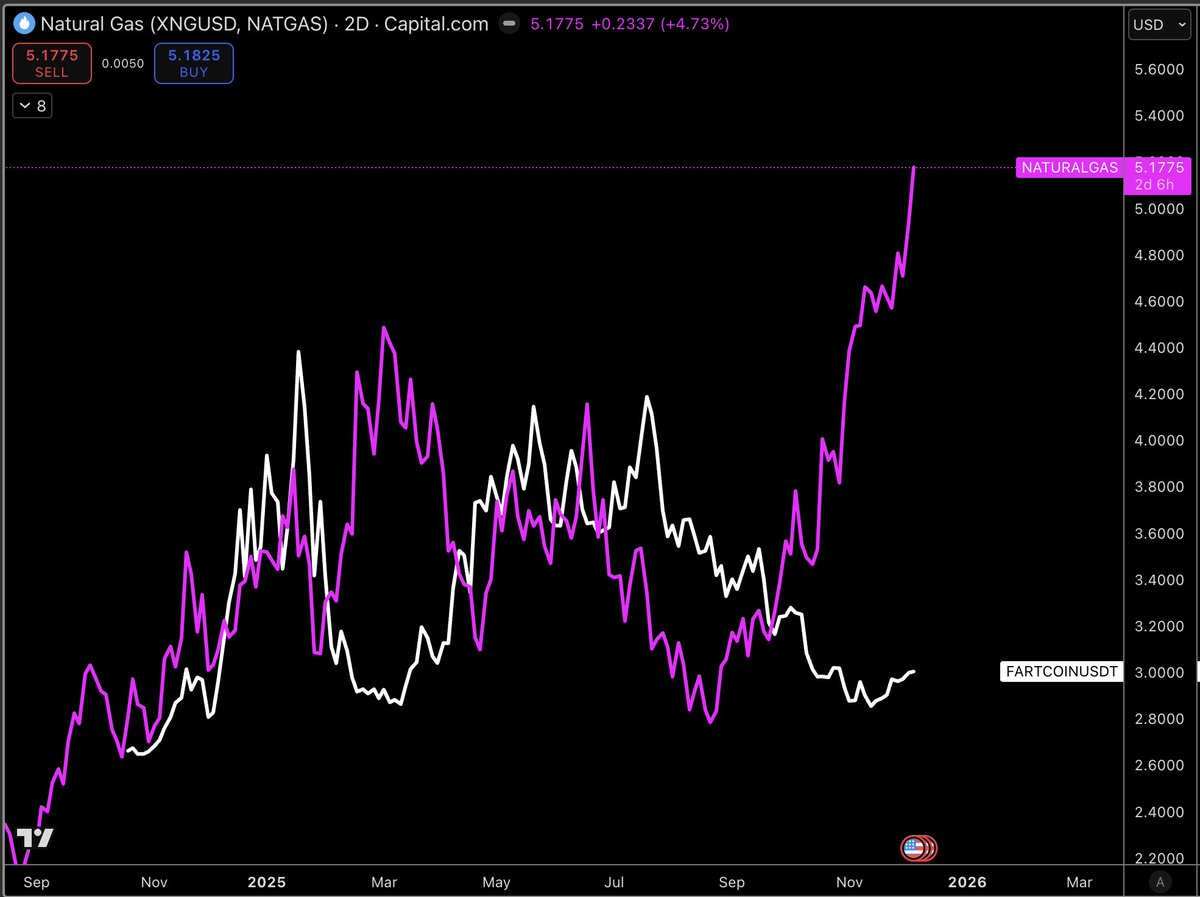This screenshot has height=897, width=1200.
Task: Click the 2.2000 price axis label
Action: pos(1158,859)
